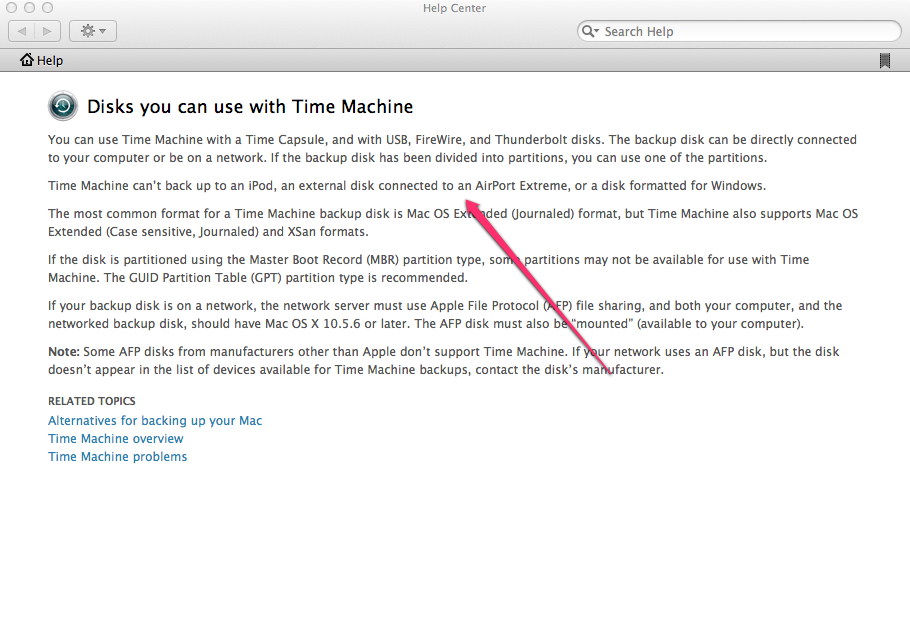Open the Time Machine problems link
This screenshot has height=624, width=910.
click(x=117, y=457)
